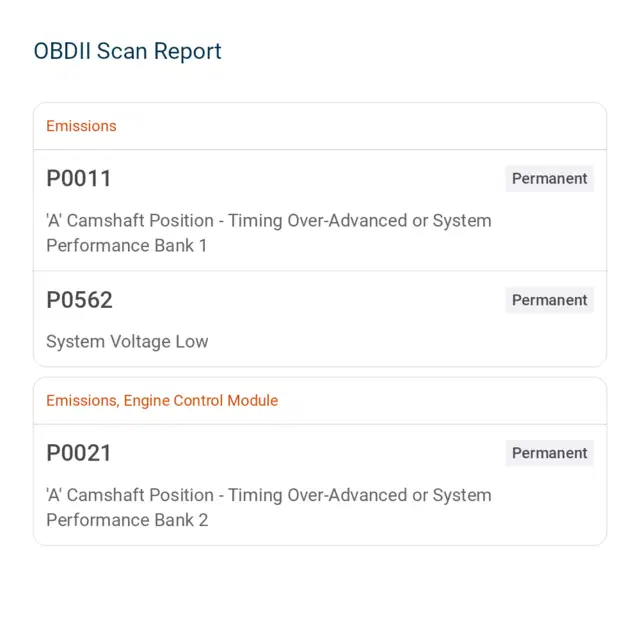This screenshot has height=640, width=640.
Task: Click 'Engine Control Module' orange text
Action: click(x=201, y=401)
